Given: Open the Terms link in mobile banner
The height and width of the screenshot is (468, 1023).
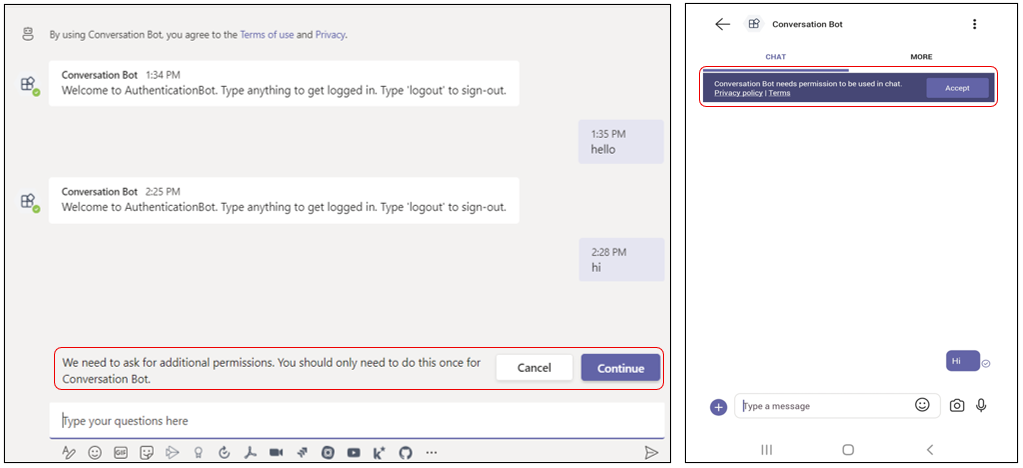Looking at the screenshot, I should coord(779,93).
